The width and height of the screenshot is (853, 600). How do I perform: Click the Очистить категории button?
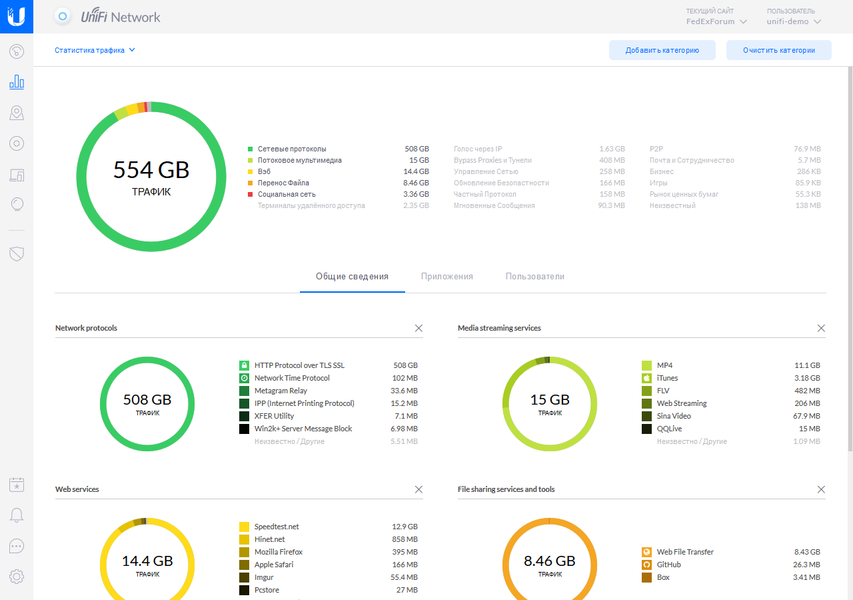[778, 50]
